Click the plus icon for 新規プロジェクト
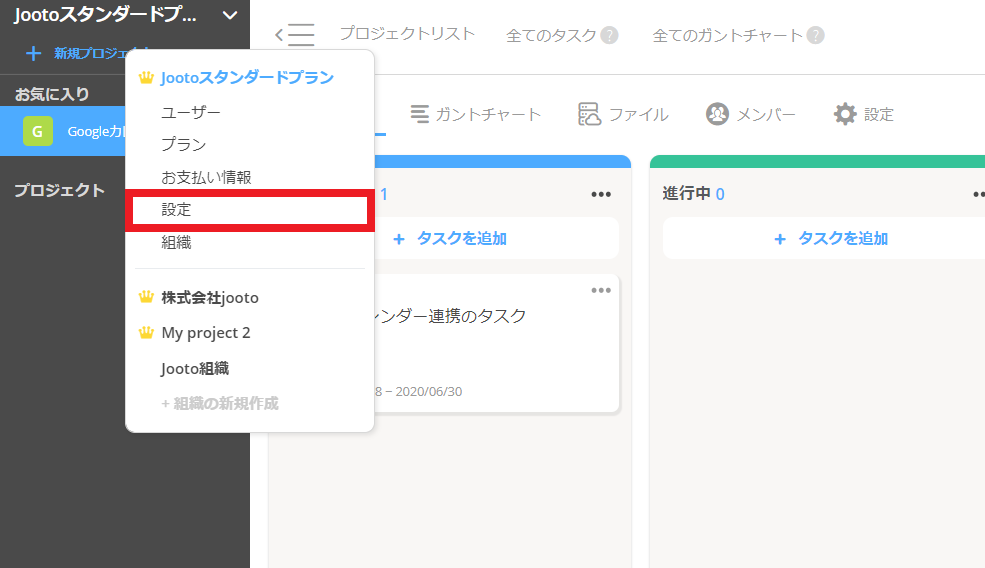The height and width of the screenshot is (568, 985). (x=33, y=53)
